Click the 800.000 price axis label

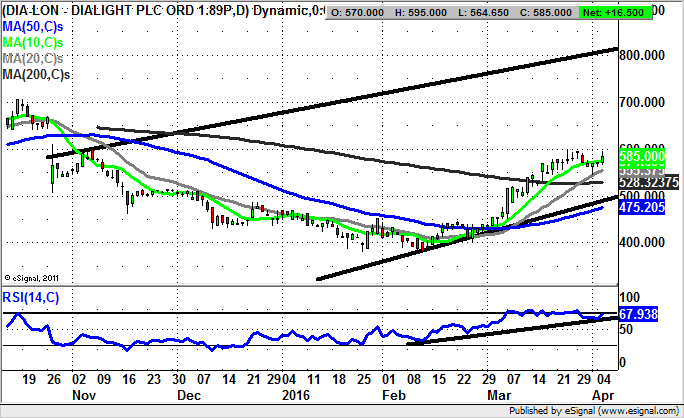point(642,57)
